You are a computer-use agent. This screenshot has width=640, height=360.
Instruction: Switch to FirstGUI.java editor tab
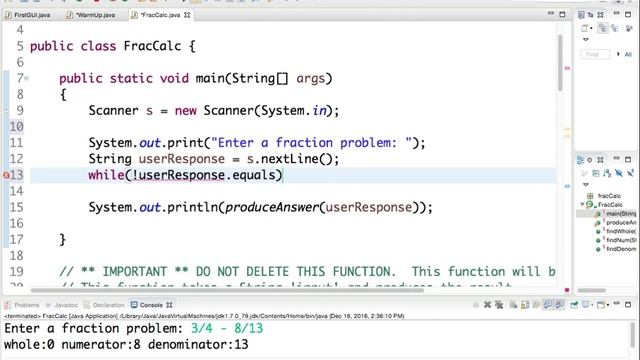(x=28, y=15)
